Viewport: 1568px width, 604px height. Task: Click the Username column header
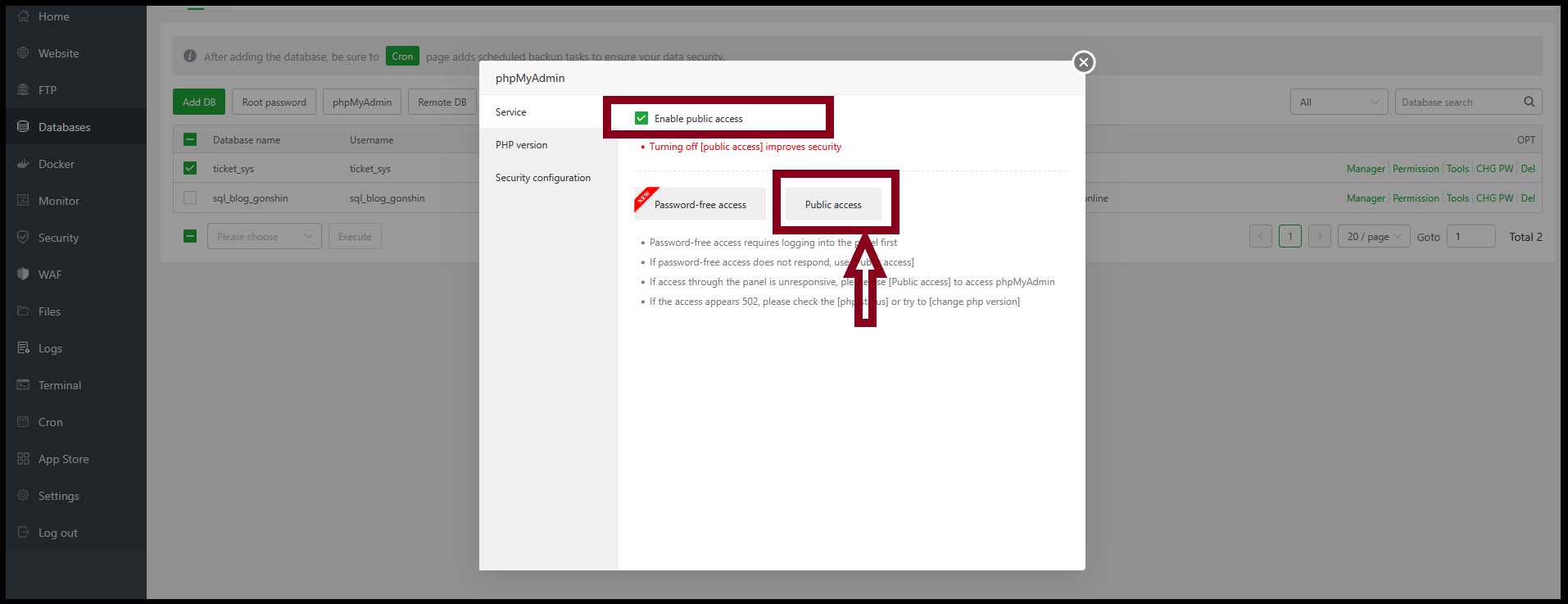point(371,140)
